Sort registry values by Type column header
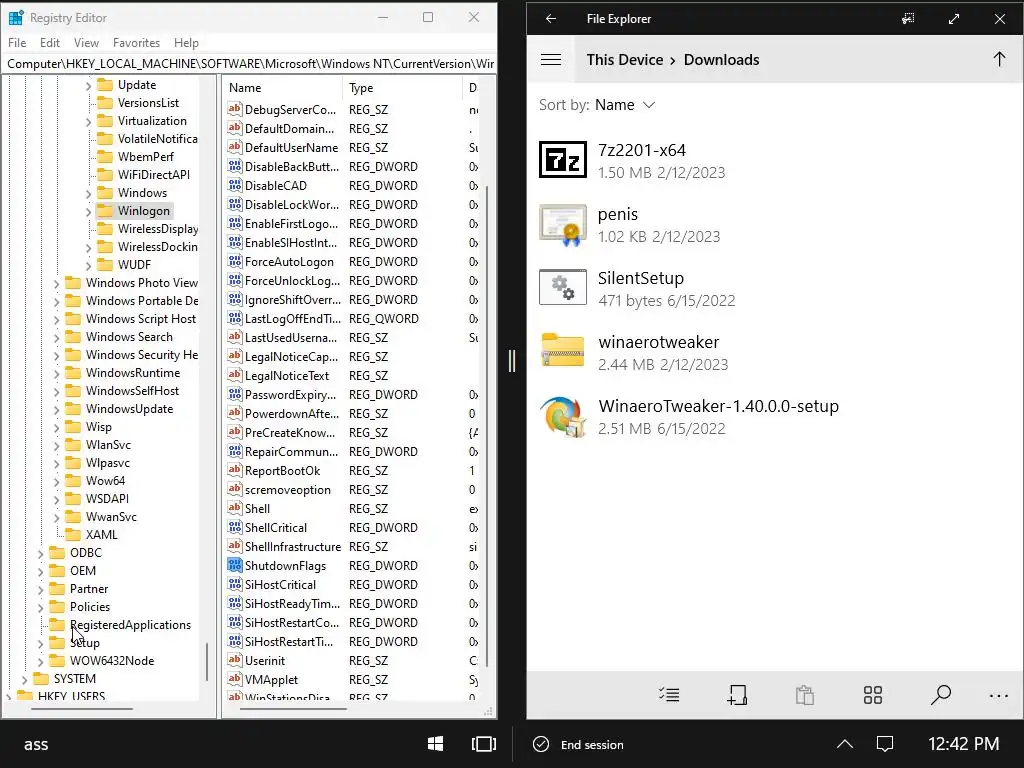This screenshot has width=1024, height=768. tap(402, 88)
